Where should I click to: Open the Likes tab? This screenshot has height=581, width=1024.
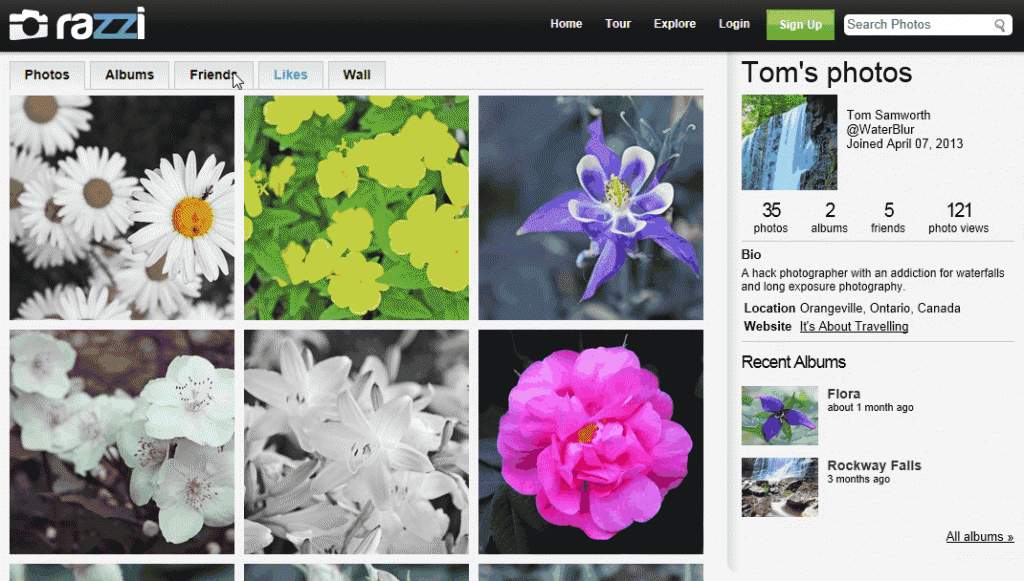pyautogui.click(x=290, y=75)
